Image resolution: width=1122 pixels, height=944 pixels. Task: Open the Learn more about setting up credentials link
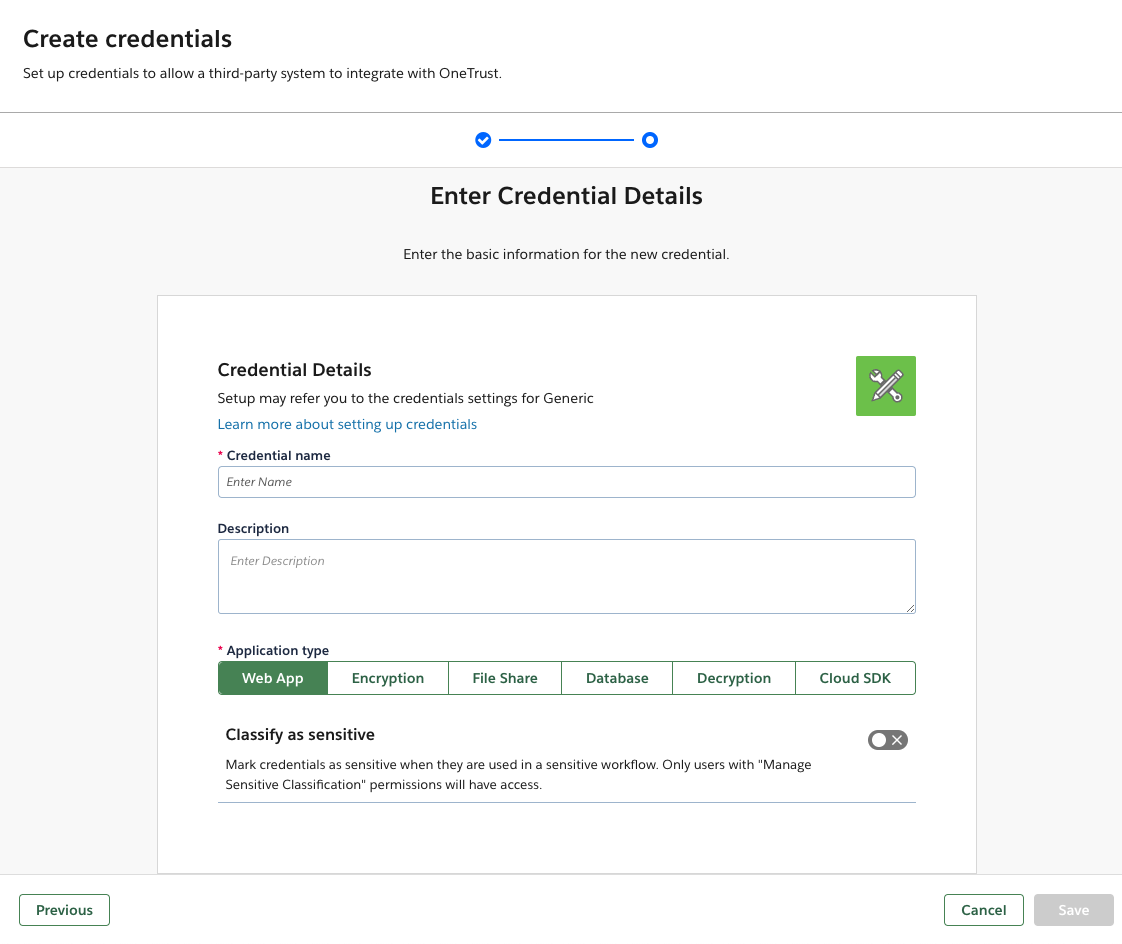347,424
